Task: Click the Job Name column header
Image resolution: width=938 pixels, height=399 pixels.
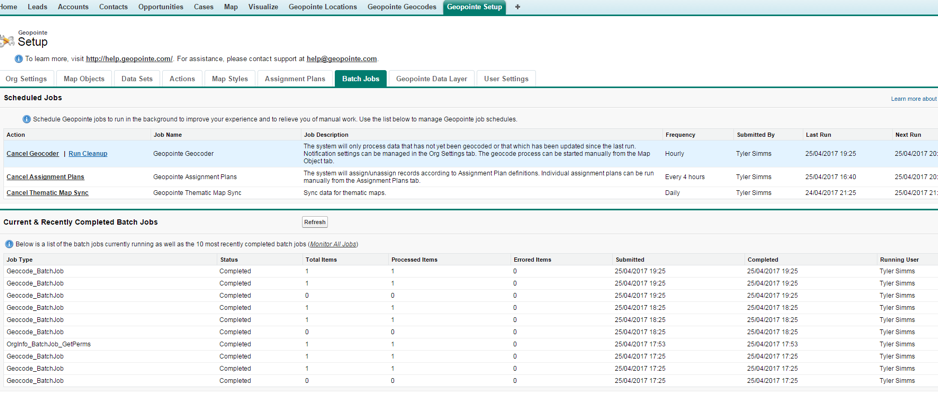Action: click(168, 135)
